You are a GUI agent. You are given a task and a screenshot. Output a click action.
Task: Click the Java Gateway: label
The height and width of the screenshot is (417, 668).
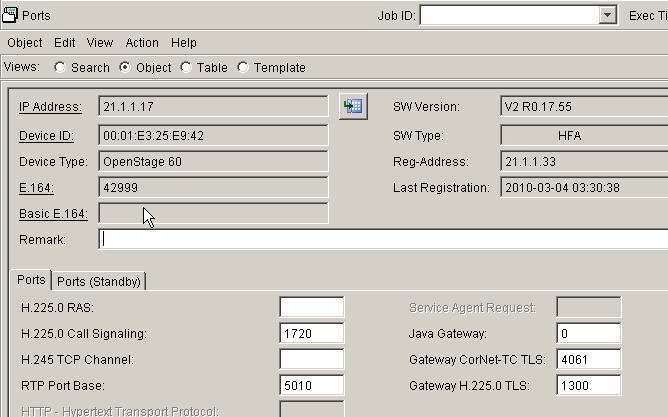tap(448, 334)
